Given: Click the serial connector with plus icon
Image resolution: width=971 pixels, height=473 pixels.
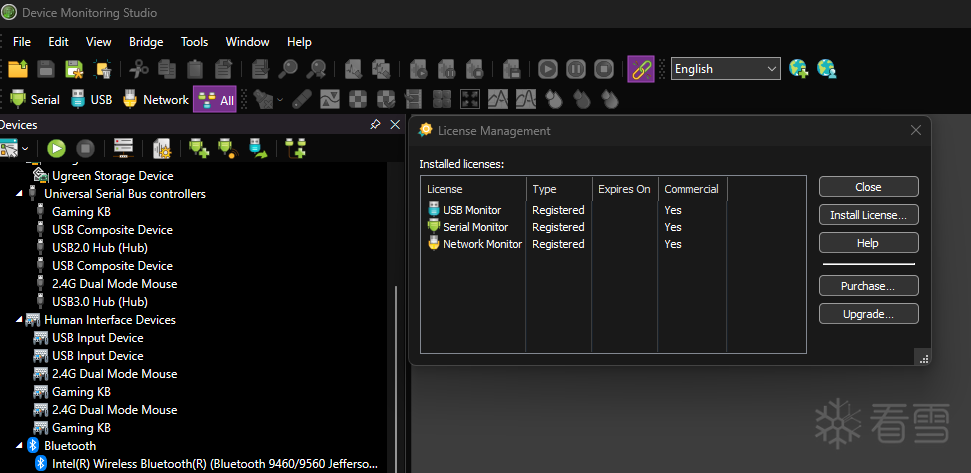Looking at the screenshot, I should [x=199, y=149].
